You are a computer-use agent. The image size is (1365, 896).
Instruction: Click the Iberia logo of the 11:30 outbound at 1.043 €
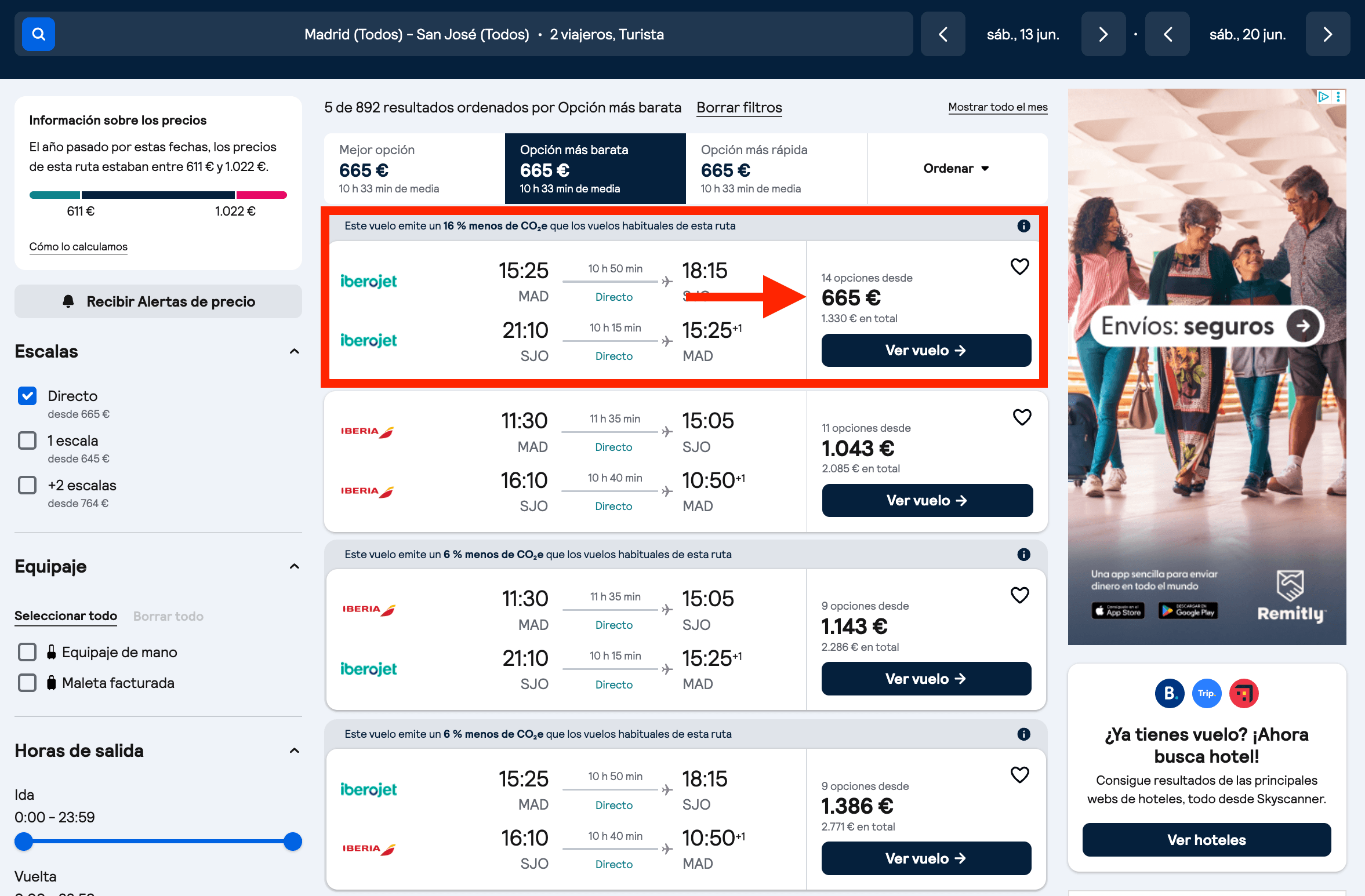367,432
